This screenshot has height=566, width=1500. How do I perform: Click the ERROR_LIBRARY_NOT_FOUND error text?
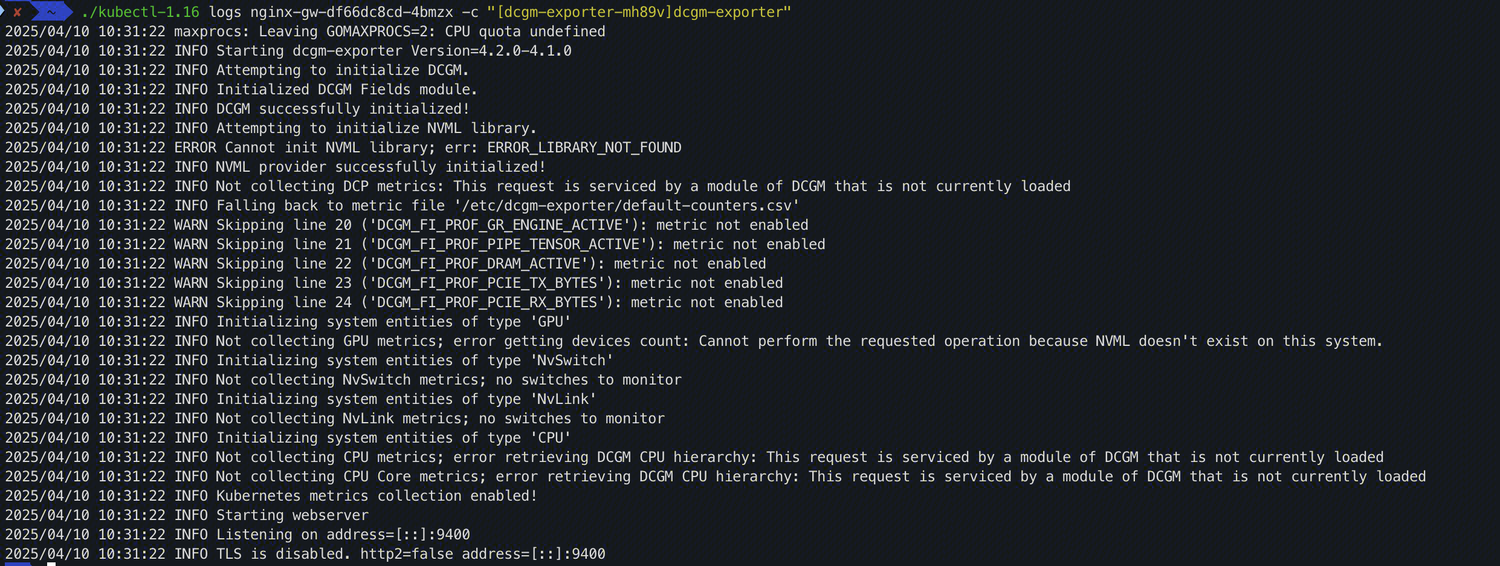coord(584,147)
